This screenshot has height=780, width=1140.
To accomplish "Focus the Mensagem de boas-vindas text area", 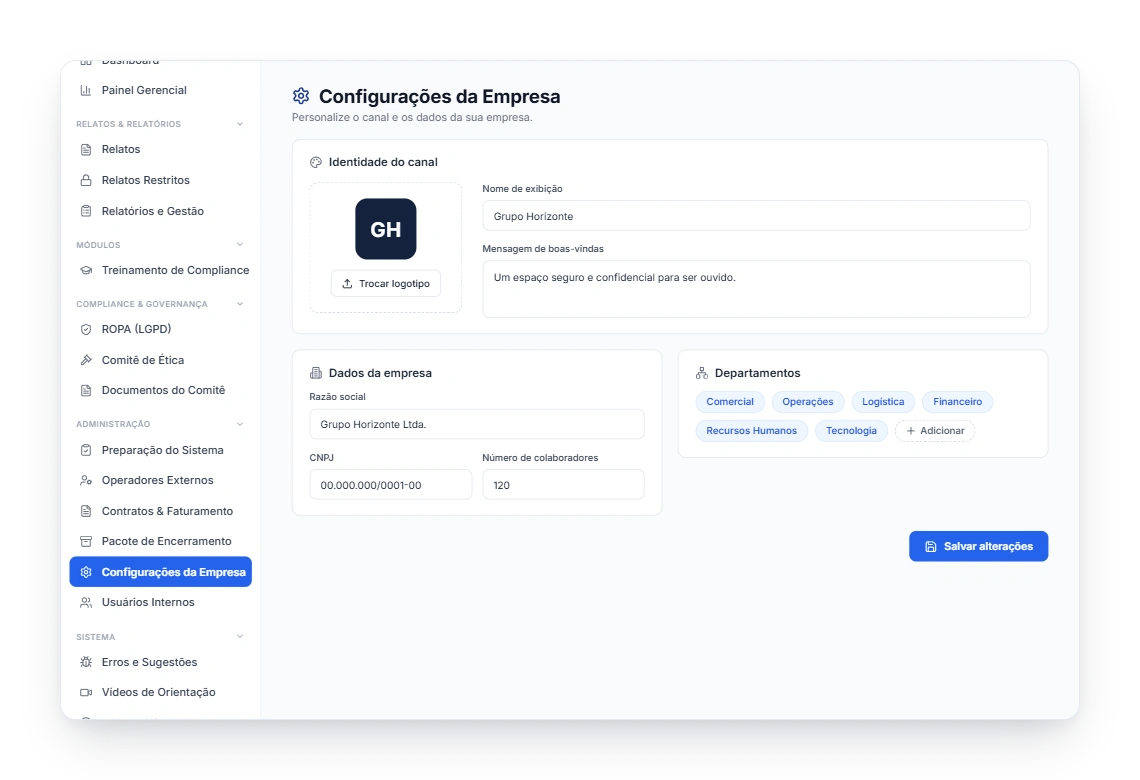I will point(756,289).
